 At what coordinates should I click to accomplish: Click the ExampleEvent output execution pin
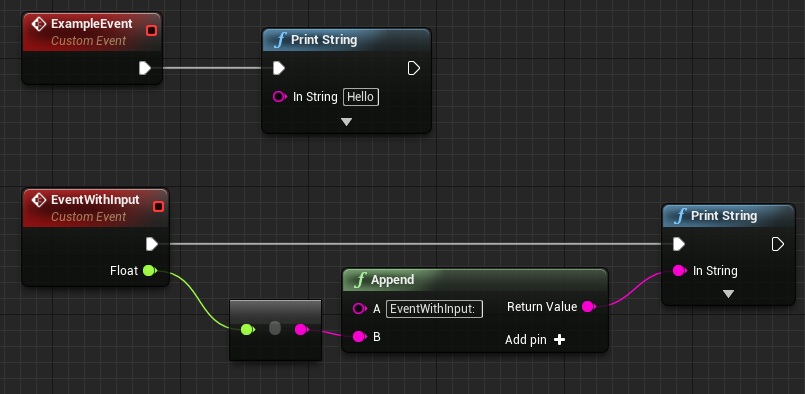(145, 68)
